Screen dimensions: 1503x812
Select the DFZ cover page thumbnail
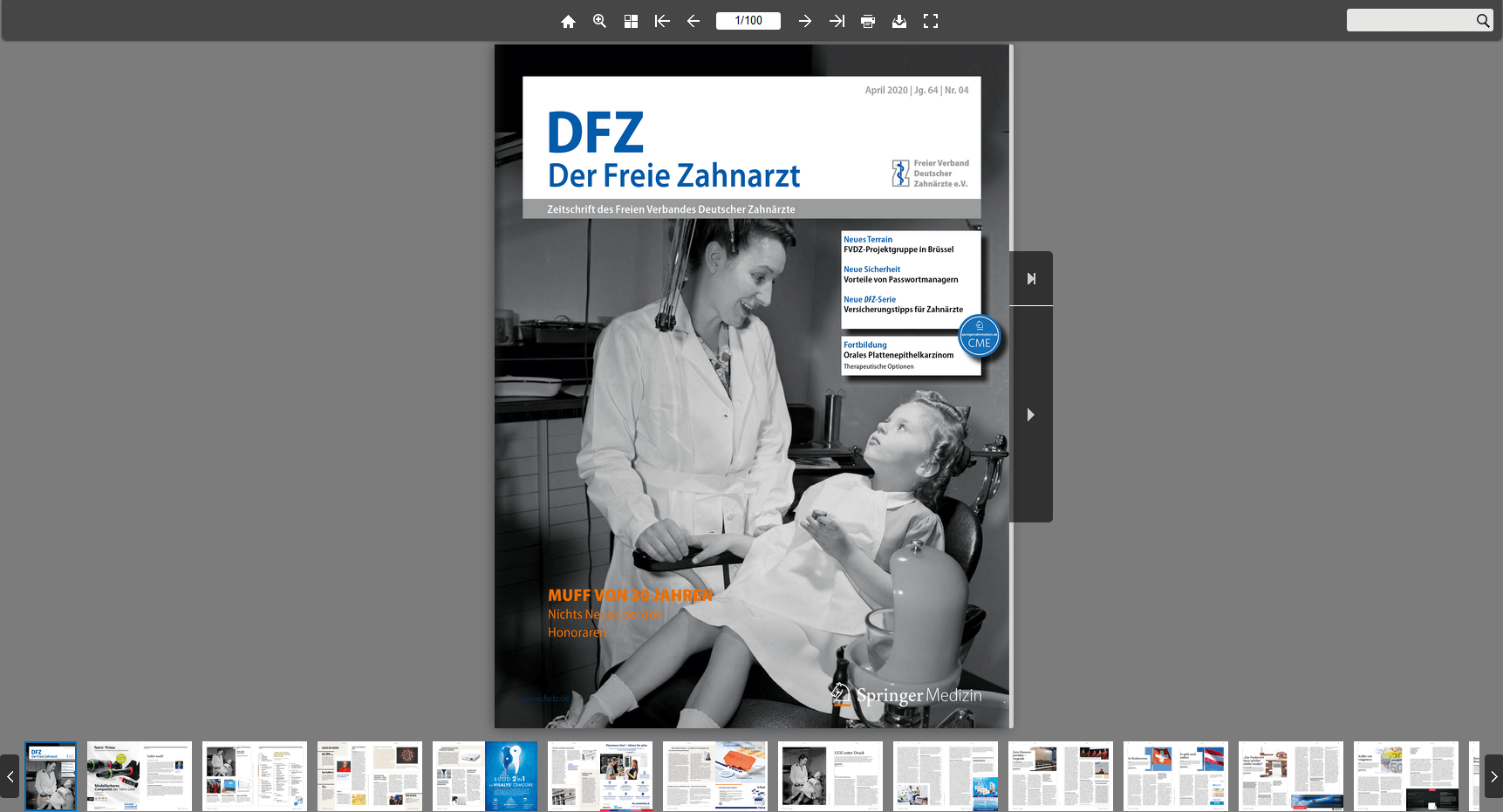point(51,776)
